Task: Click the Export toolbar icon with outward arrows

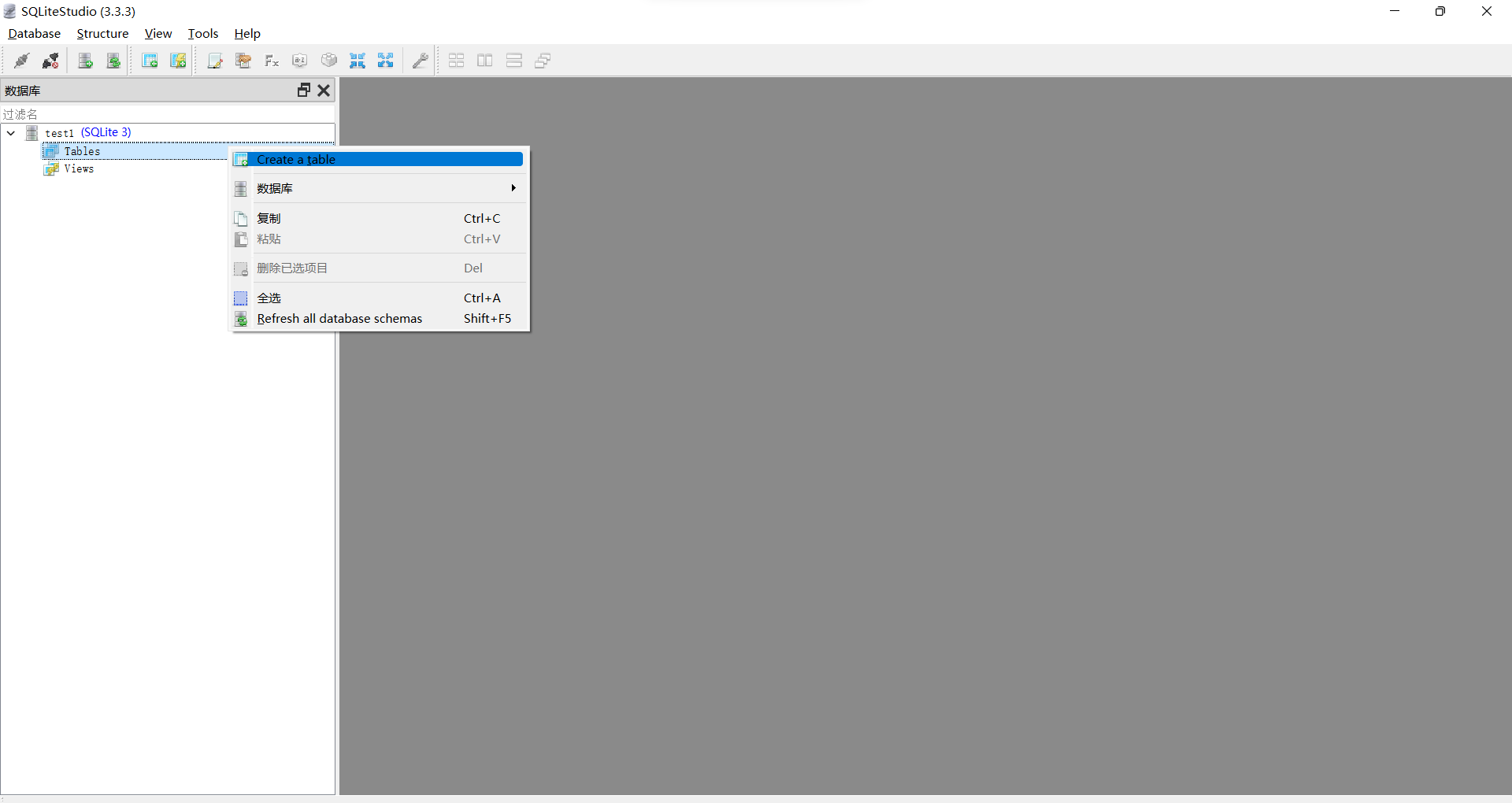Action: click(x=386, y=61)
